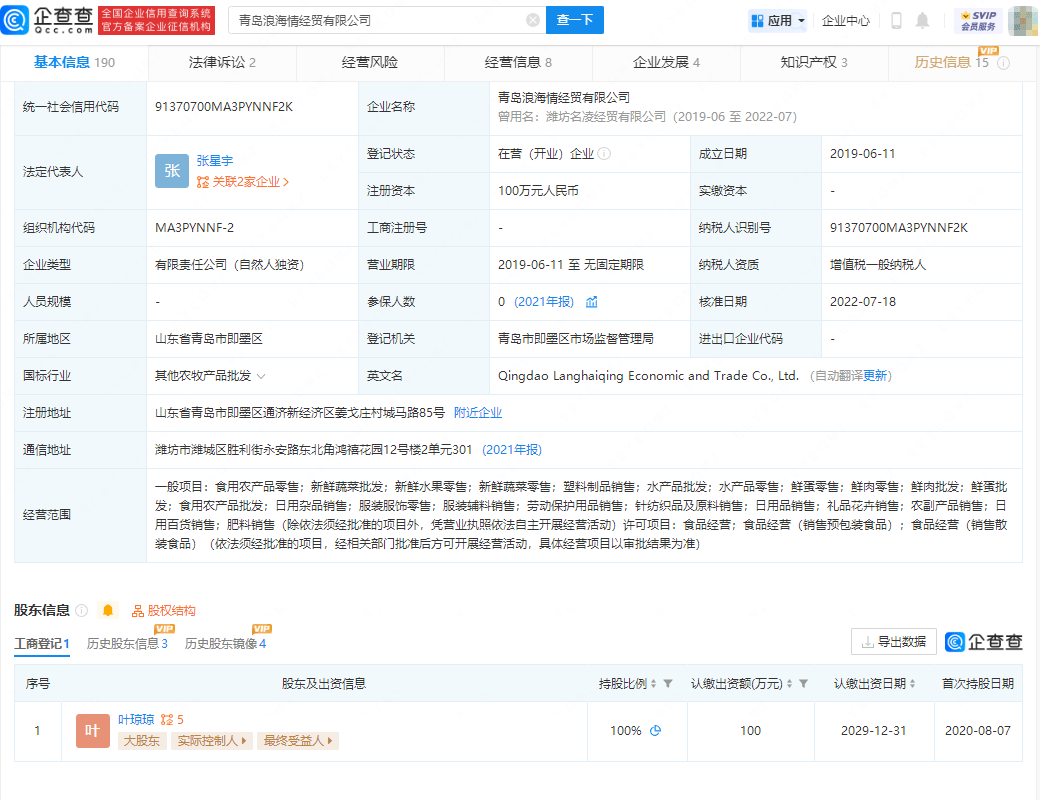Filter the 持股比例 column
This screenshot has width=1040, height=800.
667,684
